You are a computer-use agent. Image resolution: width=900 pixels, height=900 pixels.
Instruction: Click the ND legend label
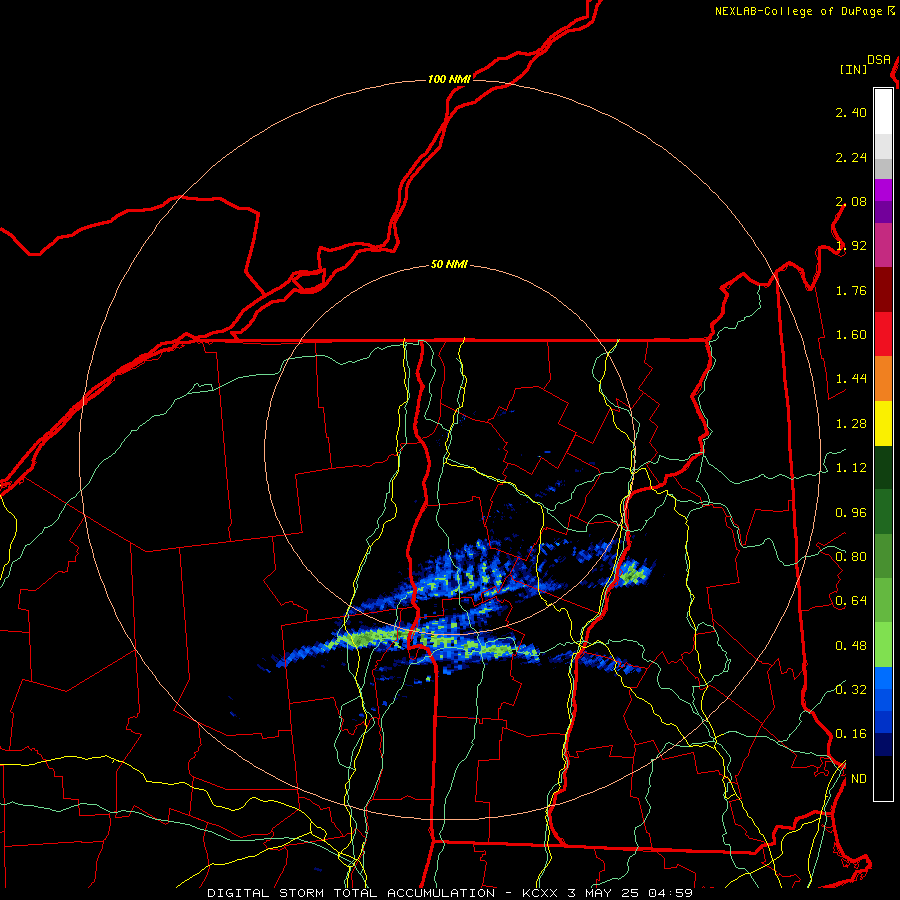[x=859, y=779]
